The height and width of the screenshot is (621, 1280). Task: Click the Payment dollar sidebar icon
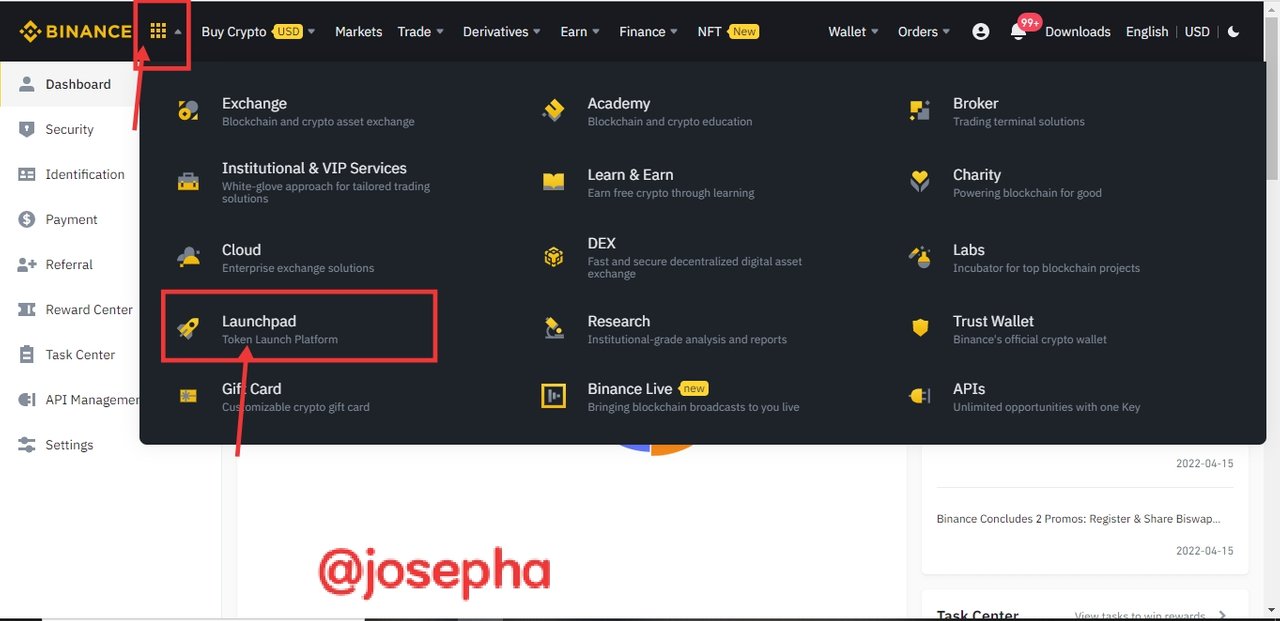27,219
